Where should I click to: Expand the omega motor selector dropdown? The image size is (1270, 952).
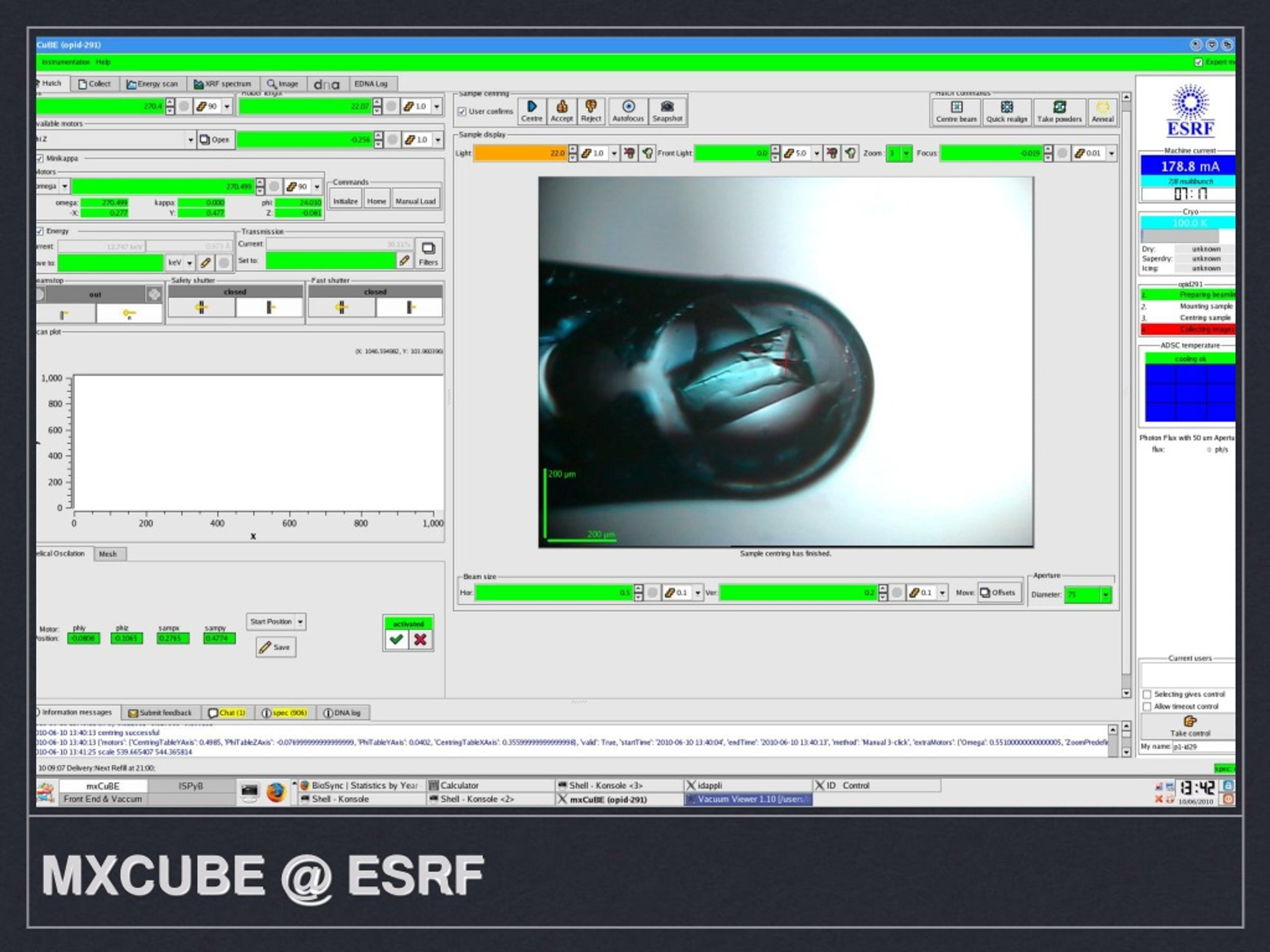pos(65,186)
